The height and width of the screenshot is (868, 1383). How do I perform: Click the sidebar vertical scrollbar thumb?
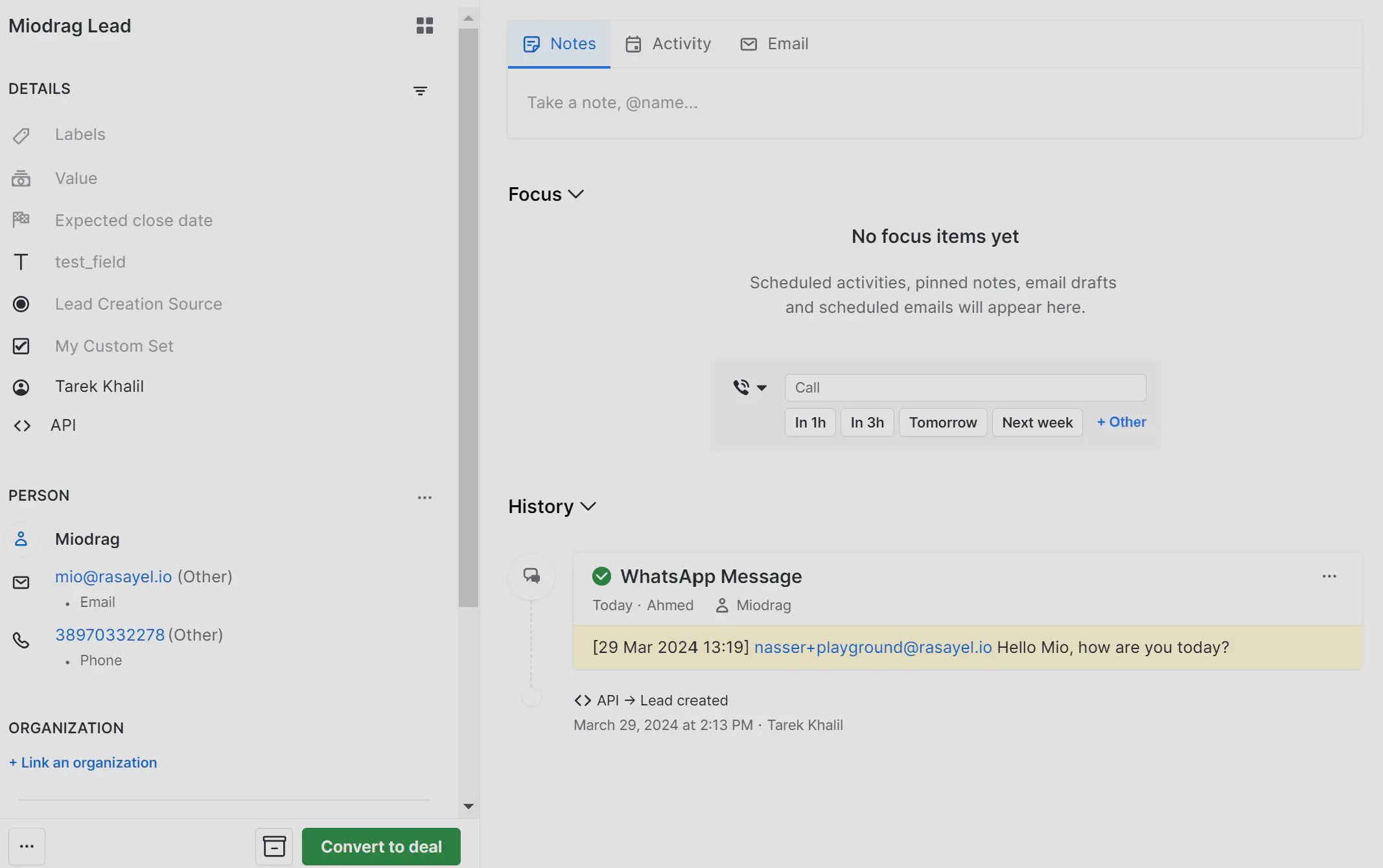click(x=468, y=317)
